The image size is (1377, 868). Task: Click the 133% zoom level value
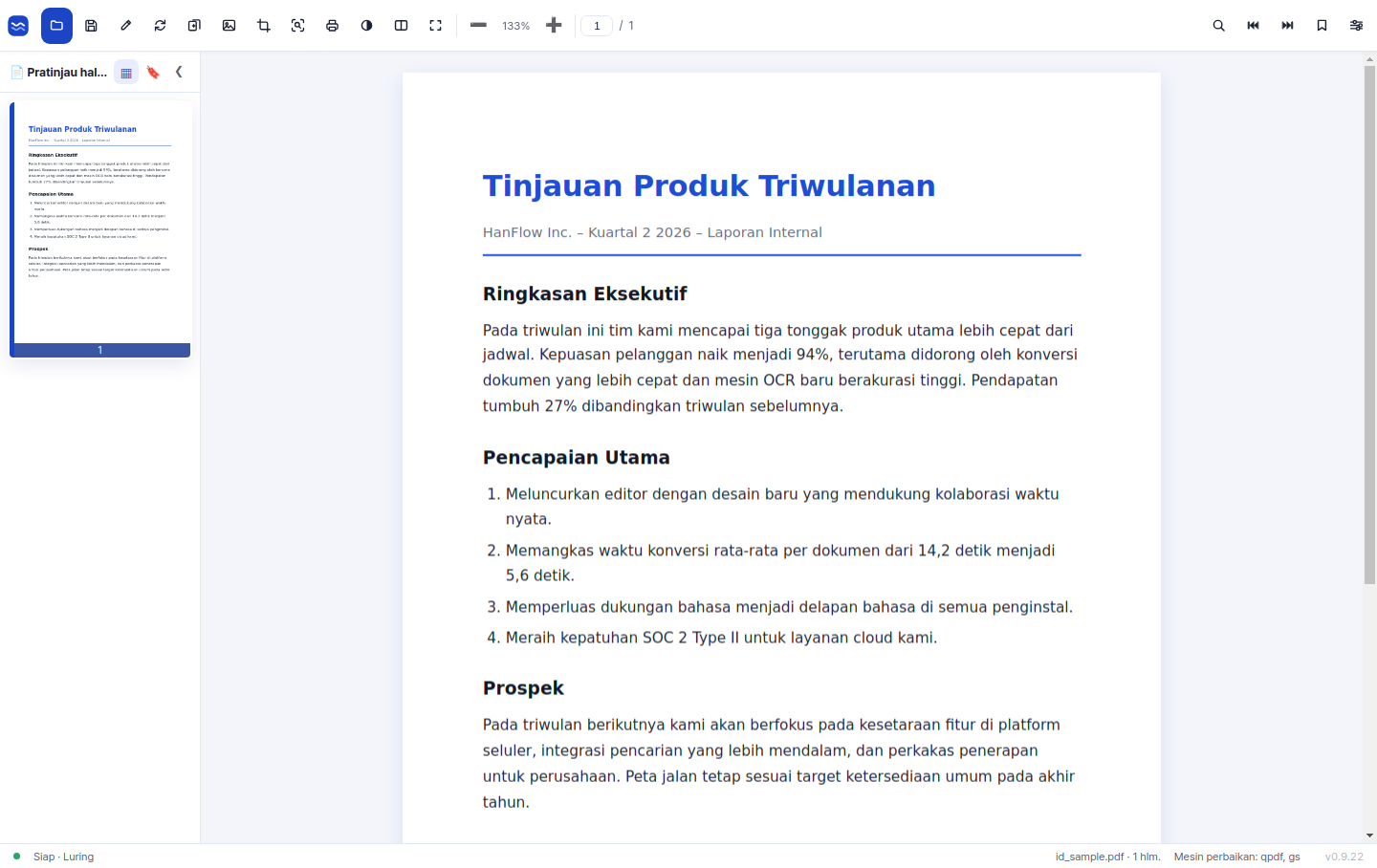[x=515, y=26]
